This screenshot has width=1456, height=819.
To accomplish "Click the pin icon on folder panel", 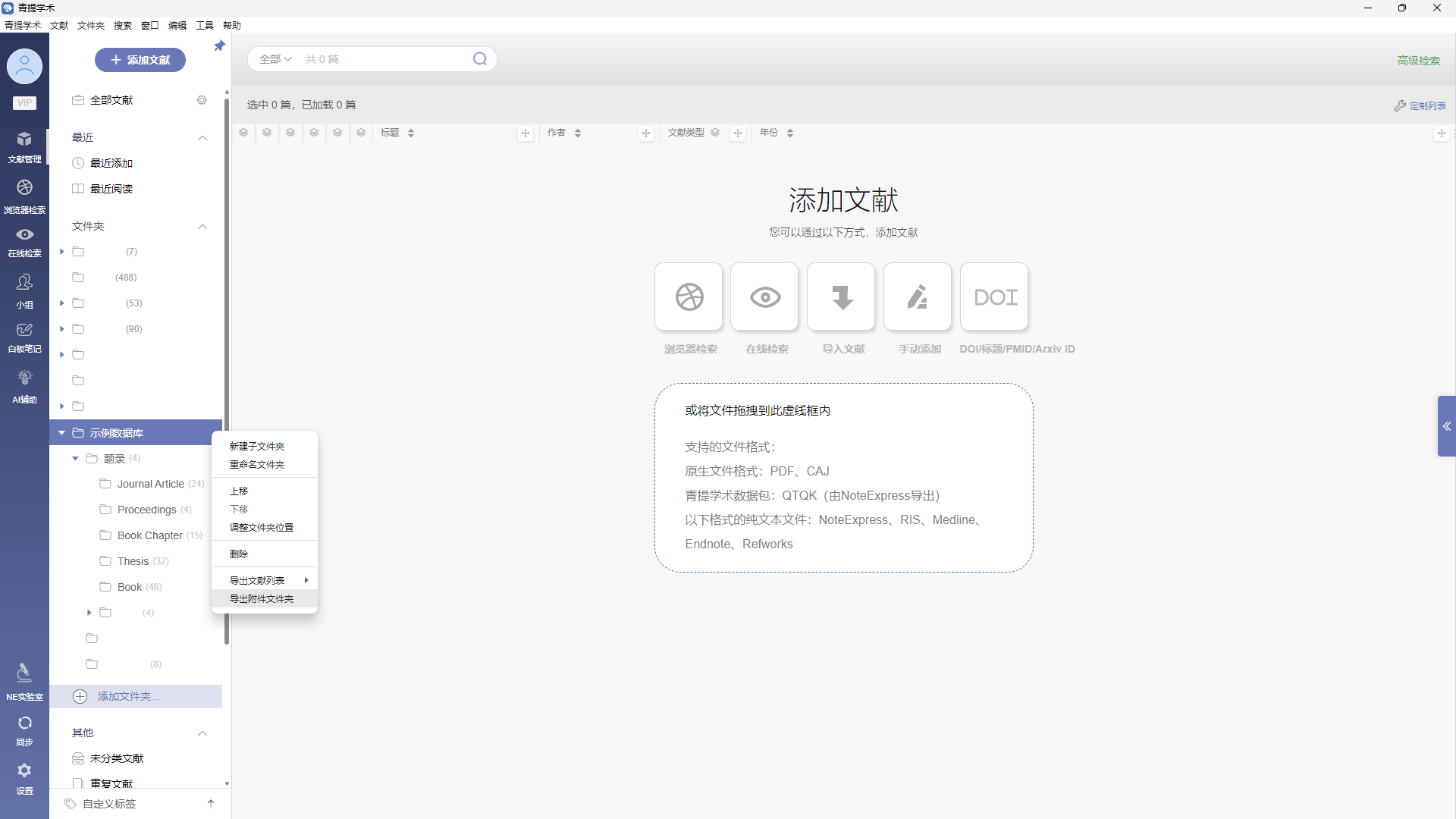I will click(220, 46).
